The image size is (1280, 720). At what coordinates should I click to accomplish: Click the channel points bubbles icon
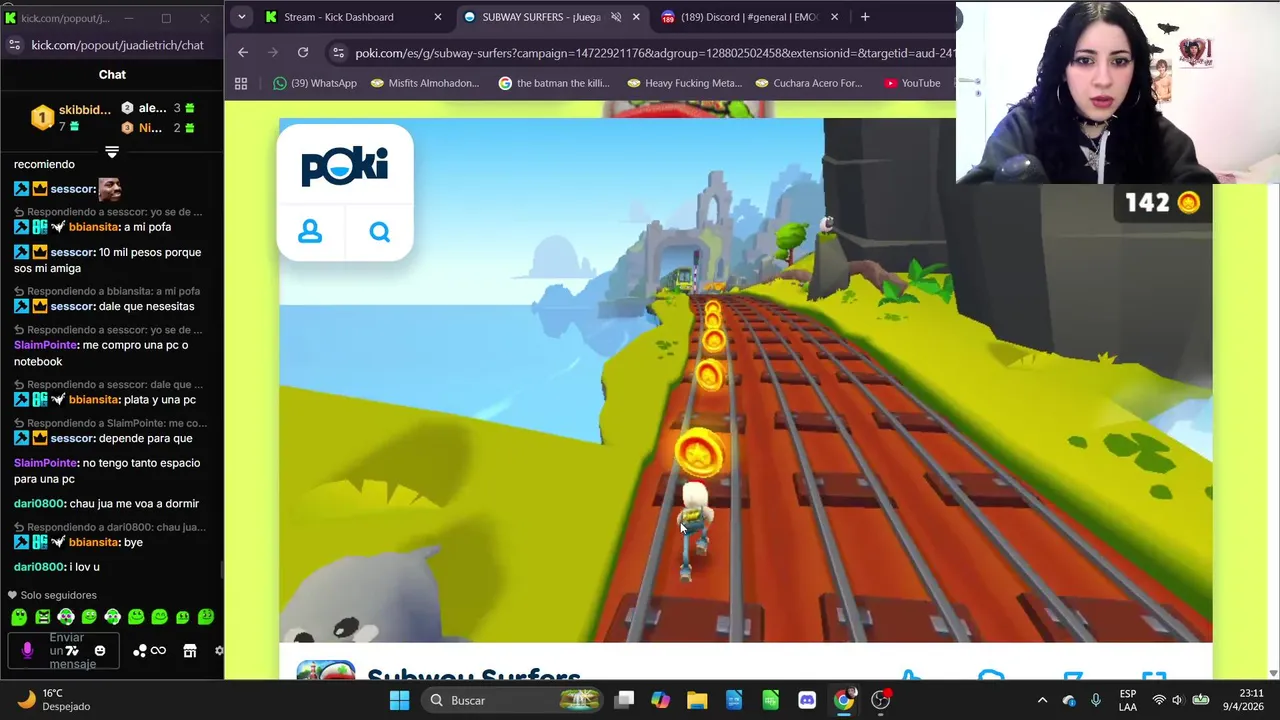click(140, 651)
